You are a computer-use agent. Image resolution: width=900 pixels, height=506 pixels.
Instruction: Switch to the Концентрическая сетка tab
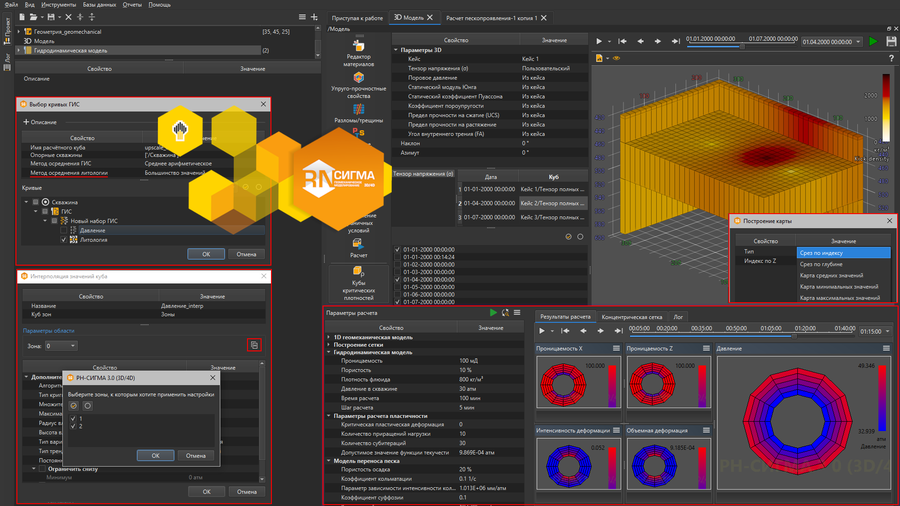click(631, 317)
